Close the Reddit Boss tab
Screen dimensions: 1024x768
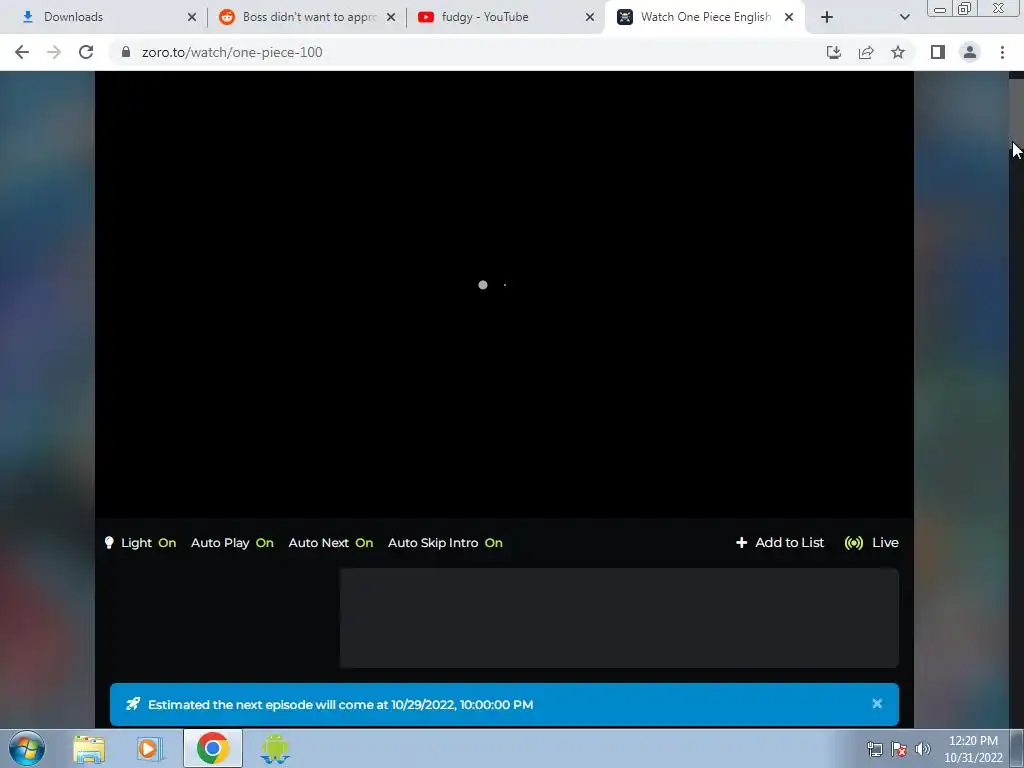point(391,17)
